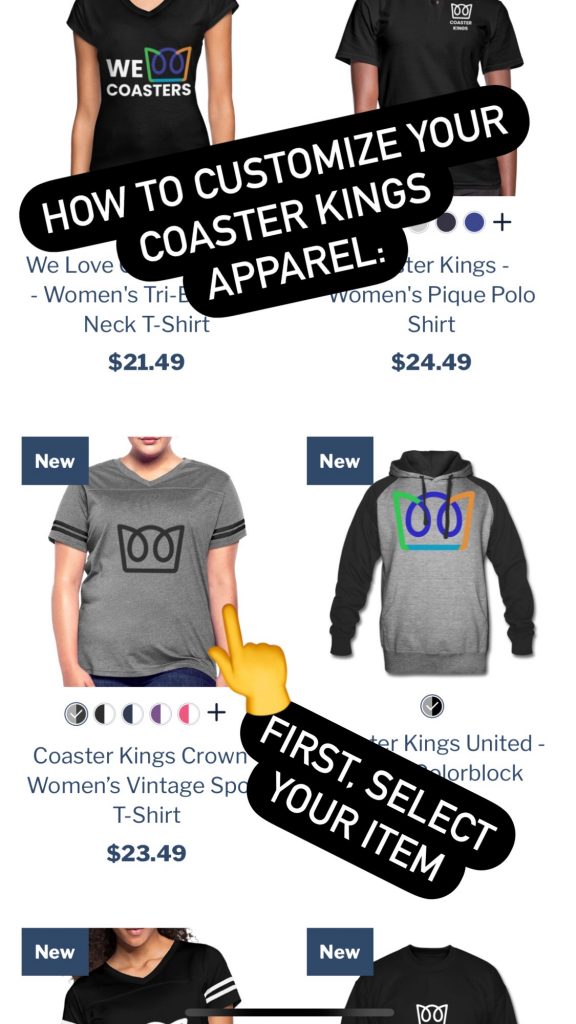Tap the We Coasters logo on the black V-neck shirt
This screenshot has height=1024, width=576.
150,72
